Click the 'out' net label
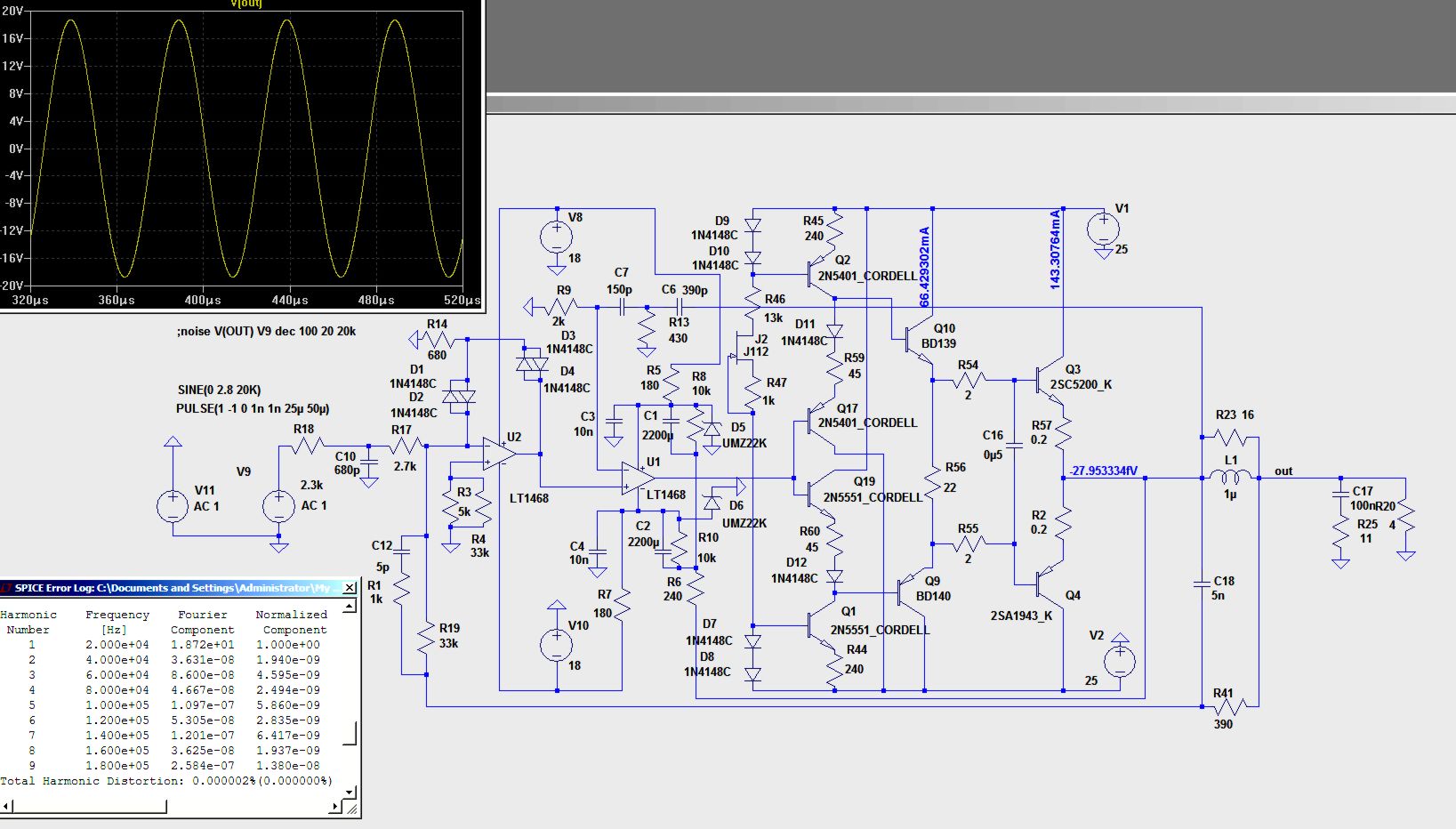Viewport: 1456px width, 829px height. point(1283,471)
